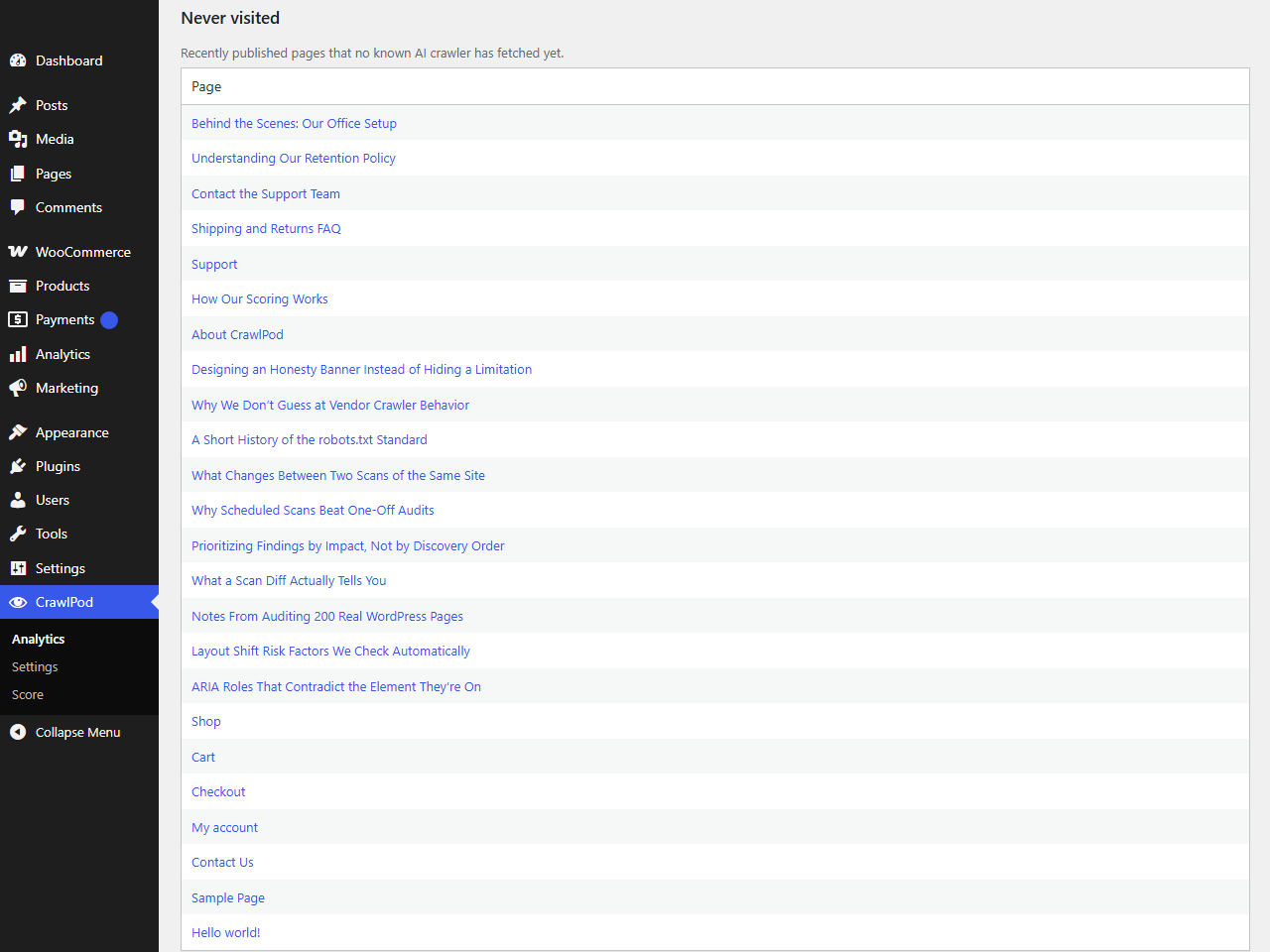Open the 'Support' page link
The image size is (1270, 952).
(214, 264)
